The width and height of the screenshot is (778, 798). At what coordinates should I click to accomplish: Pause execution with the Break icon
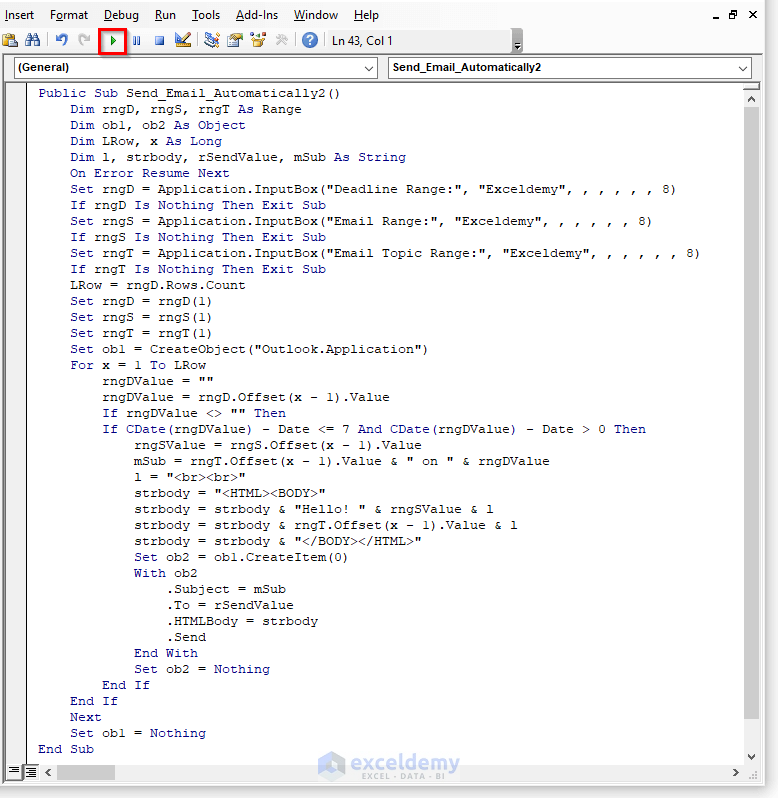point(136,40)
